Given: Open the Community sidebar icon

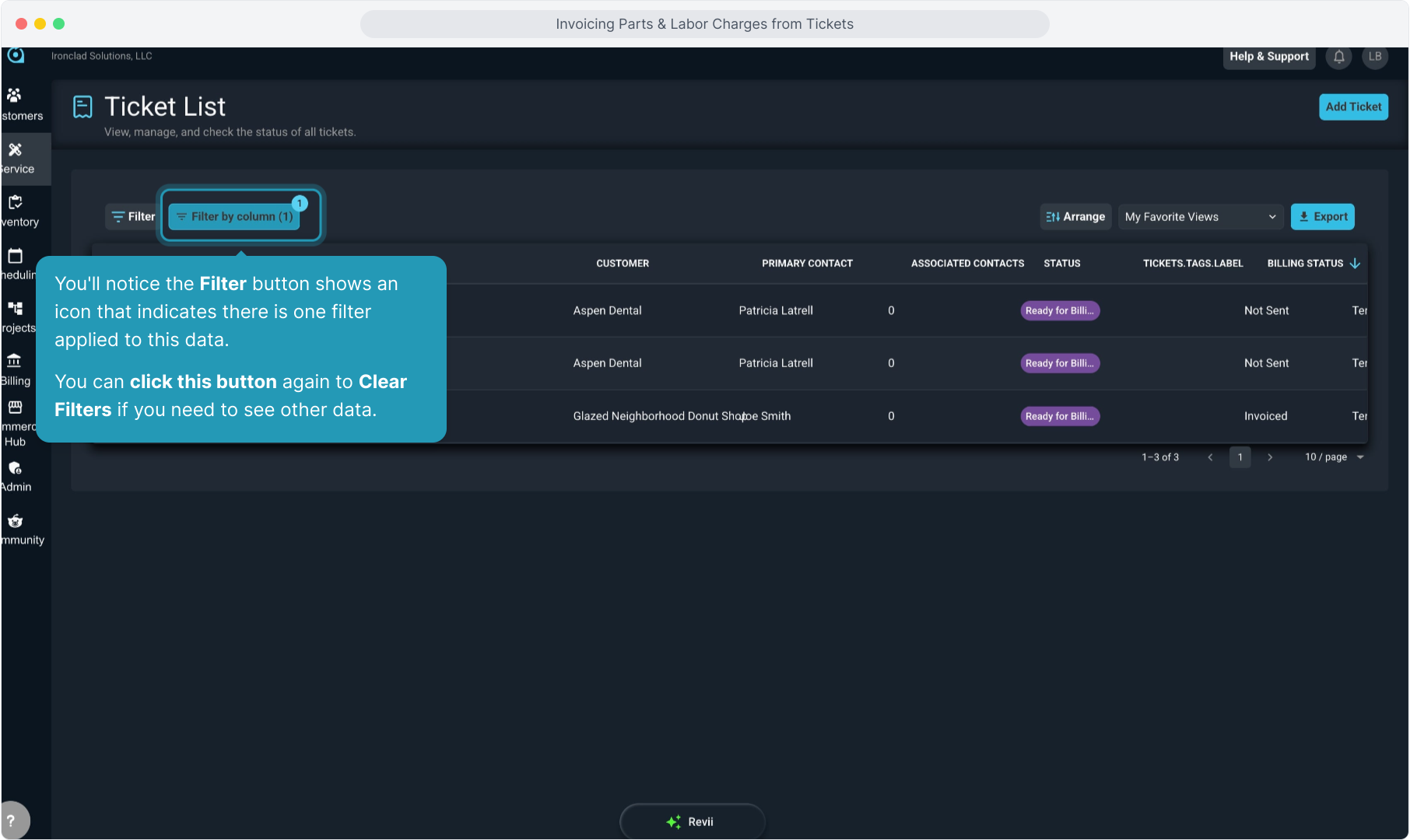Looking at the screenshot, I should click(15, 521).
